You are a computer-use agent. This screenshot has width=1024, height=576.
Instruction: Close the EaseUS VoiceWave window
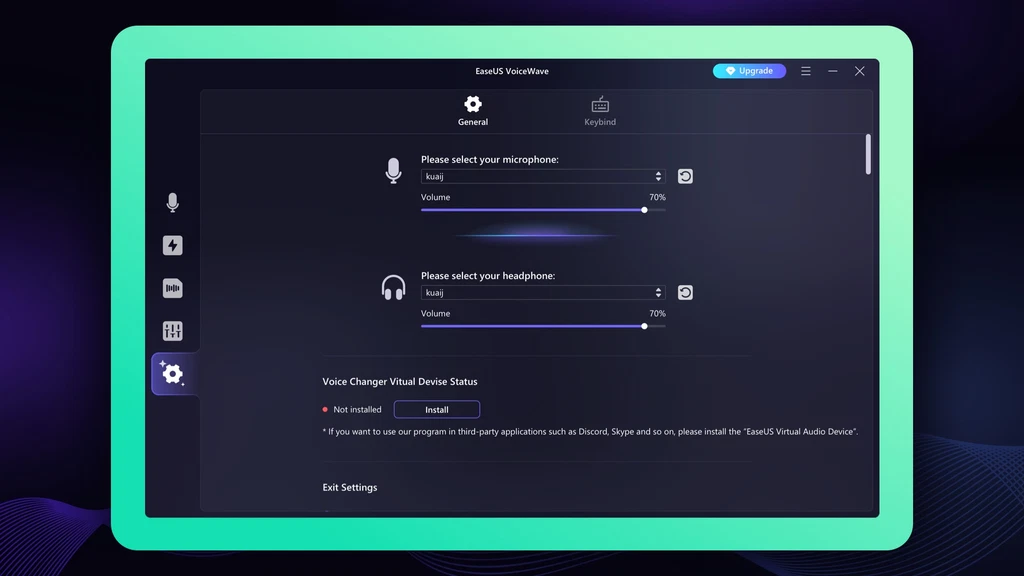click(x=859, y=71)
